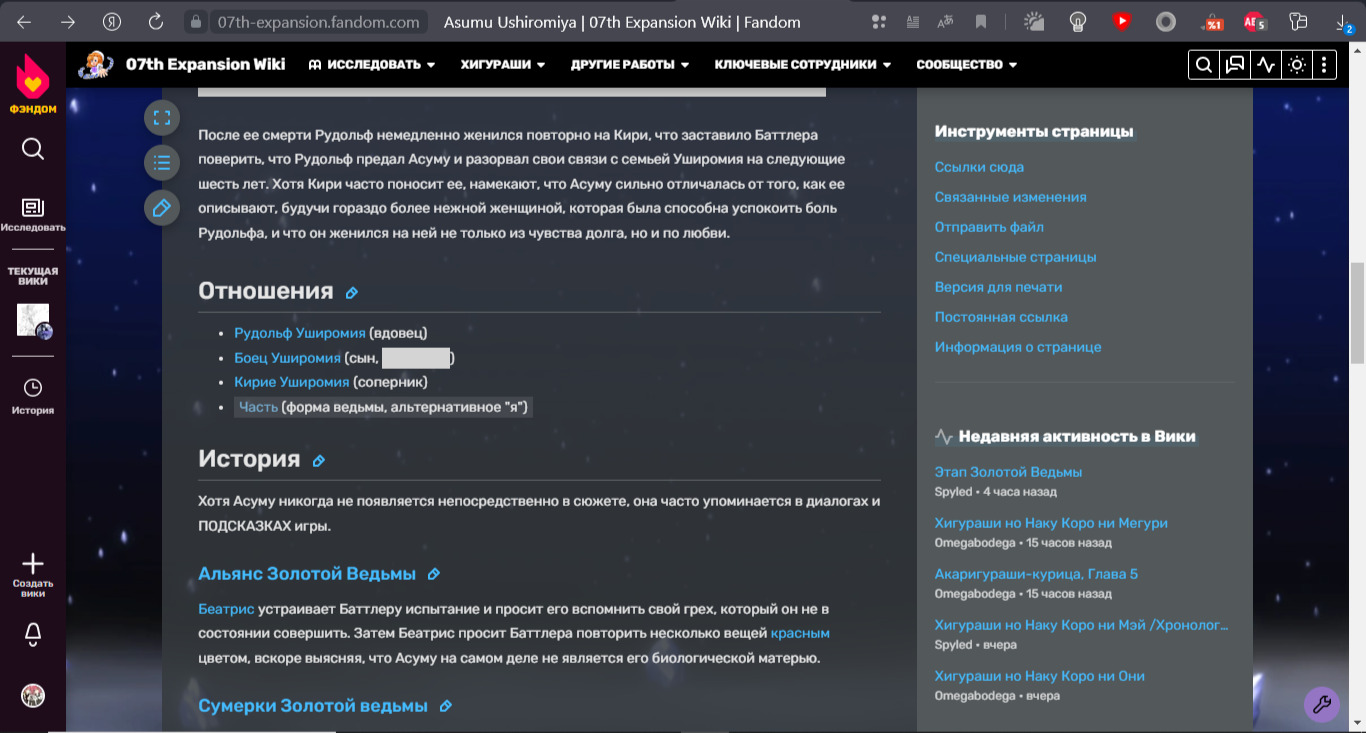This screenshot has width=1366, height=733.
Task: Open wiki discussions icon in header
Action: point(1235,65)
